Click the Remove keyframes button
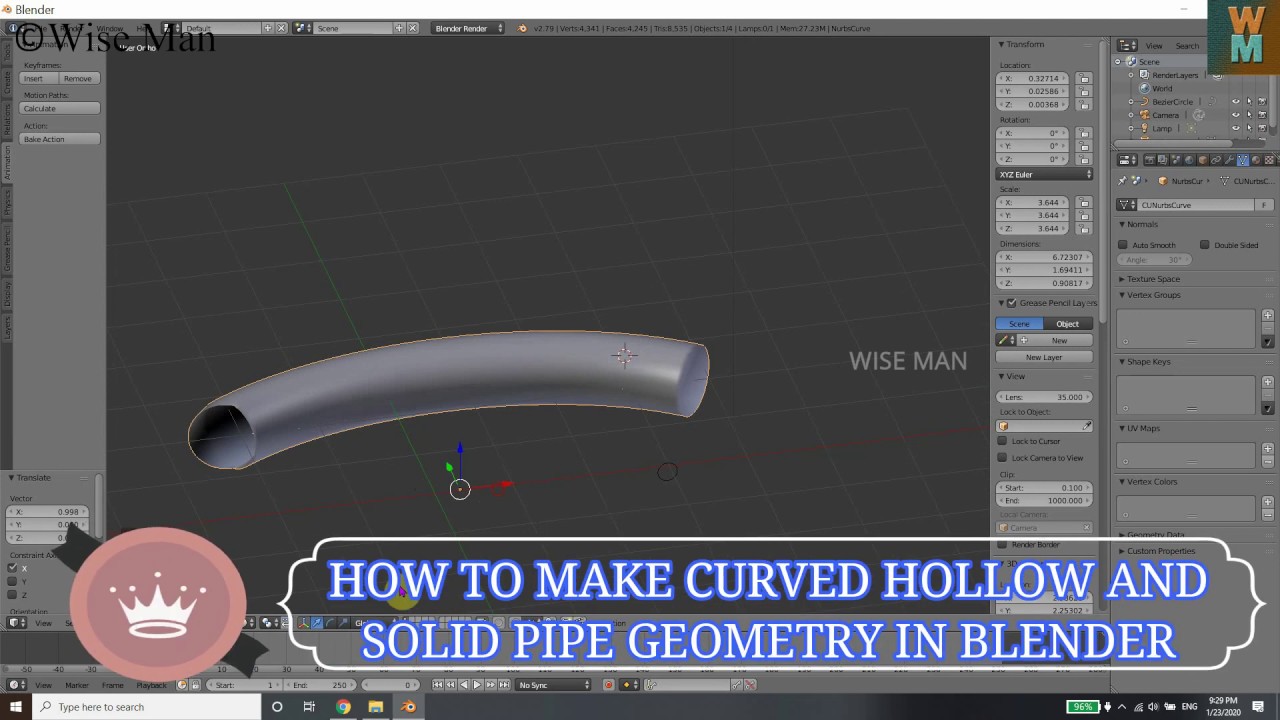This screenshot has height=720, width=1280. pos(77,78)
